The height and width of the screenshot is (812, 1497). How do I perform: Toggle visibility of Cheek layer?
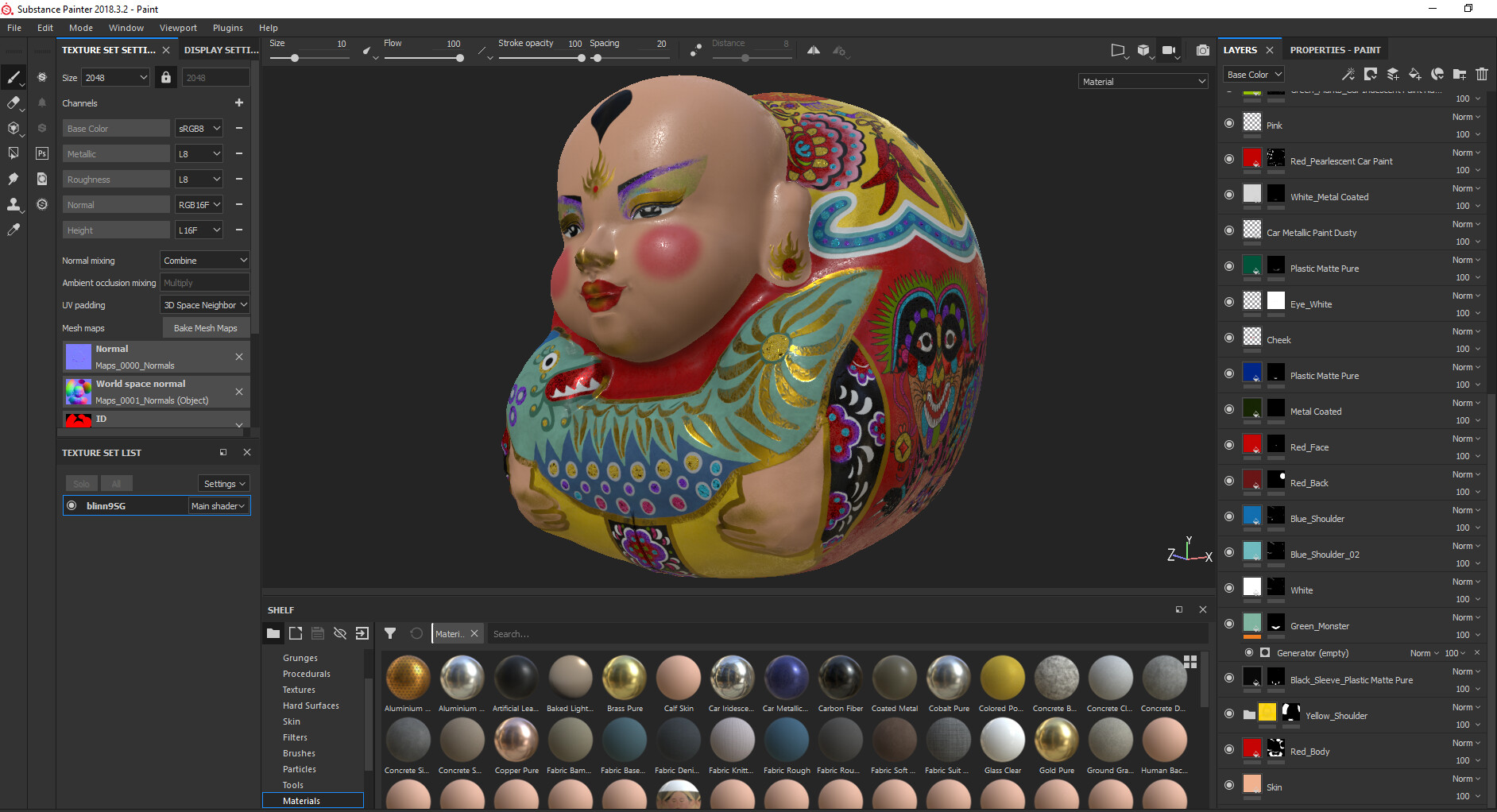[1229, 338]
